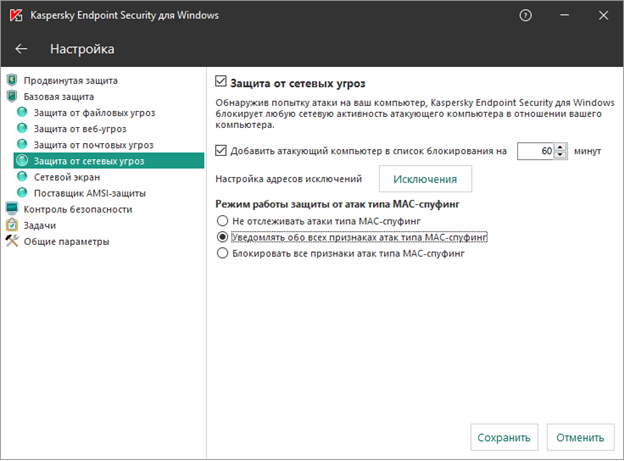The height and width of the screenshot is (461, 625).
Task: Click the Save button
Action: pyautogui.click(x=504, y=437)
